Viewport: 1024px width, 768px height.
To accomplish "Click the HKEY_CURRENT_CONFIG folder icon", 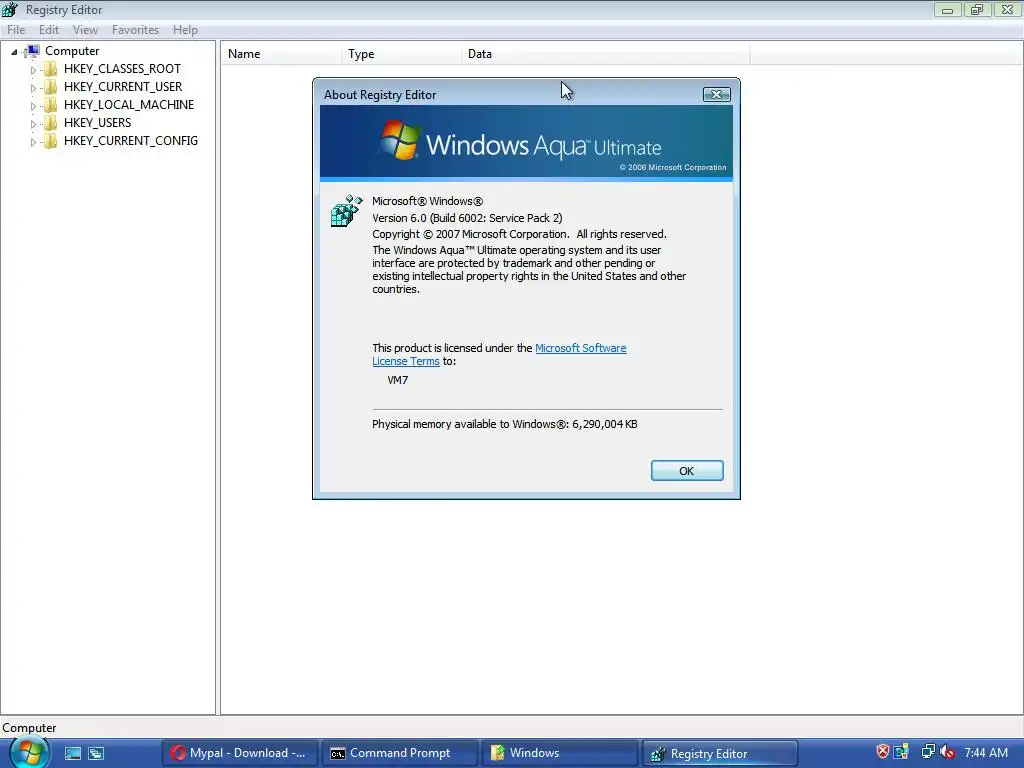I will click(x=50, y=141).
